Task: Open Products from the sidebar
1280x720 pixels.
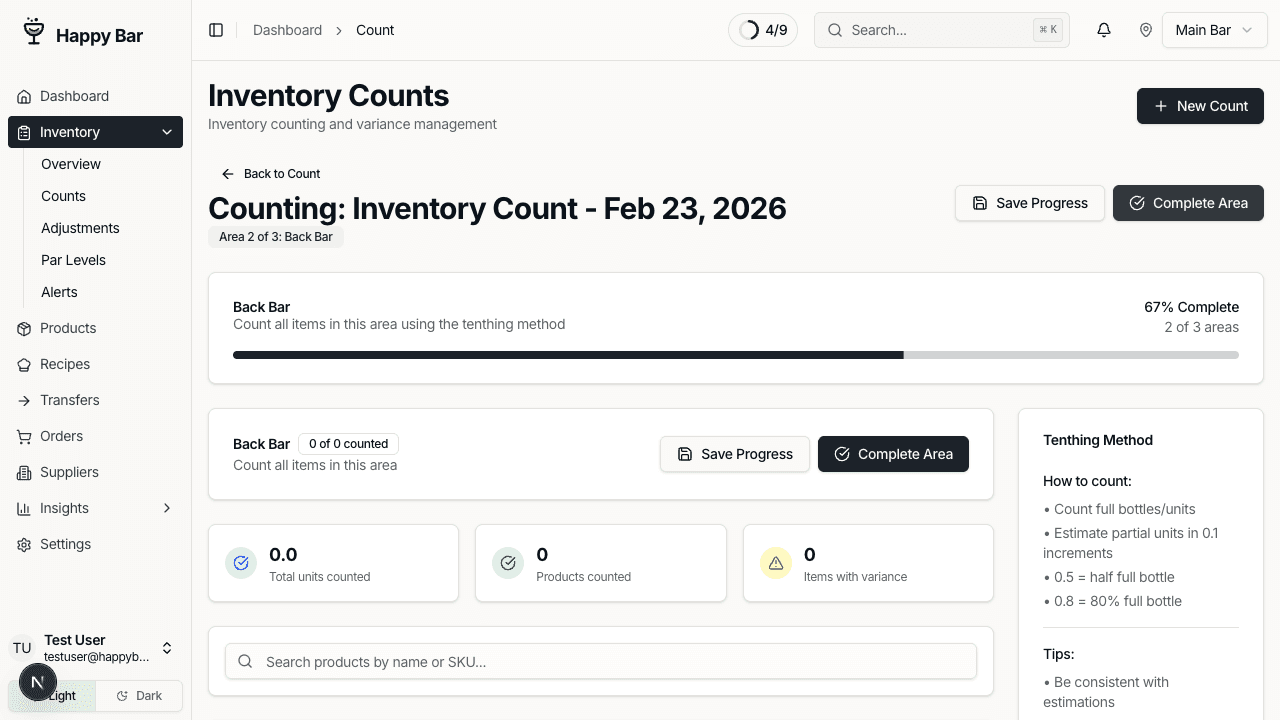Action: click(68, 328)
